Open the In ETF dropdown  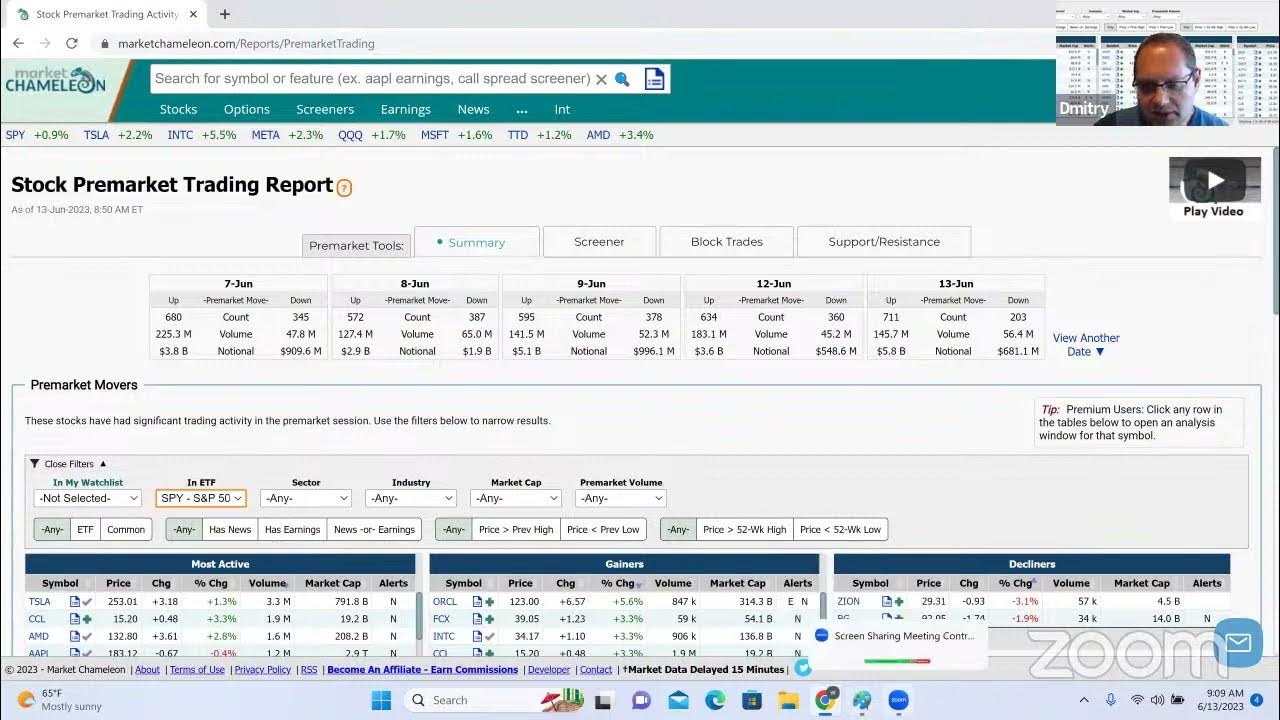[x=200, y=498]
